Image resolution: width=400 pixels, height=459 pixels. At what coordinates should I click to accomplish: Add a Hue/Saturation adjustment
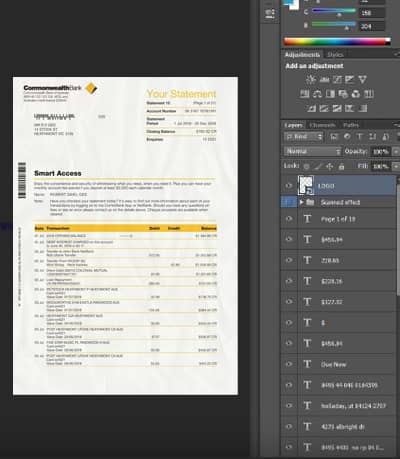[x=304, y=94]
